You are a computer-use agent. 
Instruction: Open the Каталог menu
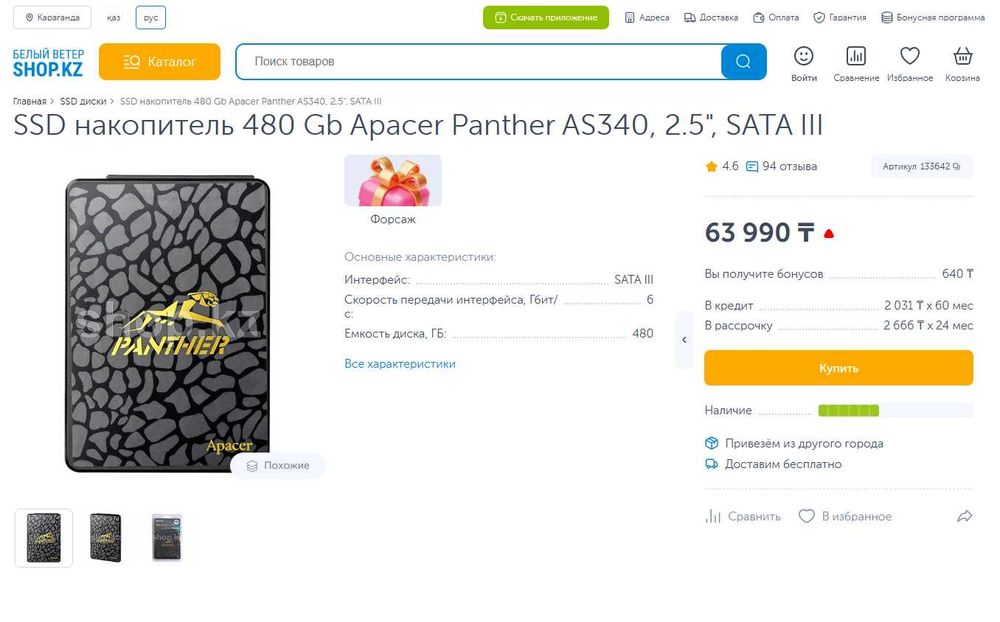[x=160, y=62]
